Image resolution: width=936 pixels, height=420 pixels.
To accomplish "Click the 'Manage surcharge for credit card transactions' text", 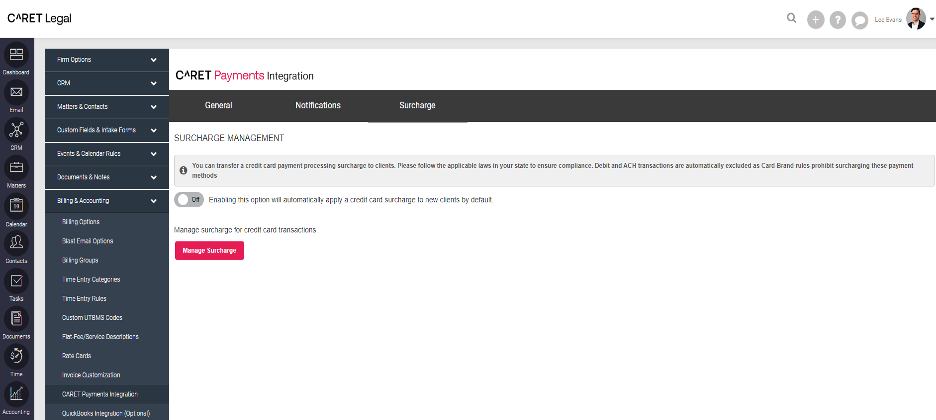I will pos(245,230).
